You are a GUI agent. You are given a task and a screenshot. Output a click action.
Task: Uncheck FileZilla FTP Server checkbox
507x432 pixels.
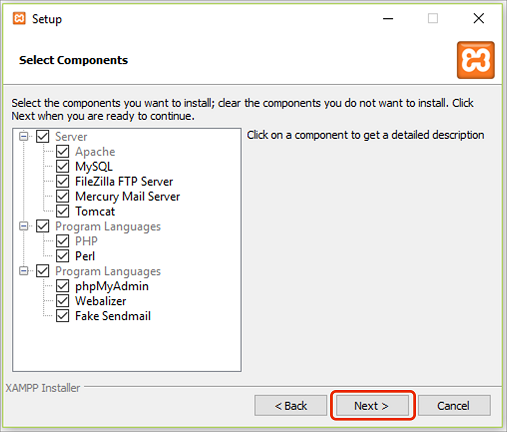[x=63, y=181]
